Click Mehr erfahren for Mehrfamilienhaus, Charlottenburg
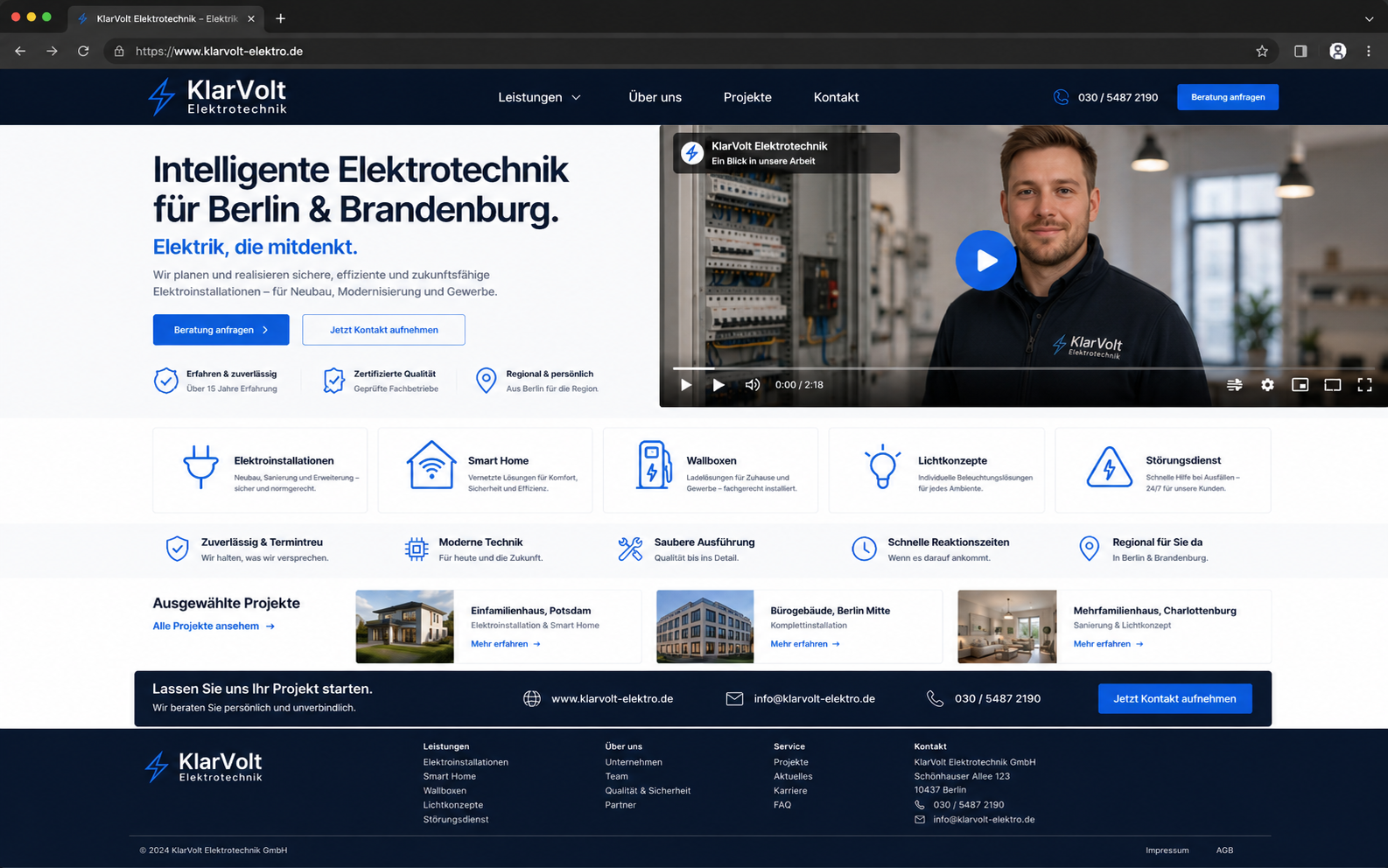 1109,644
